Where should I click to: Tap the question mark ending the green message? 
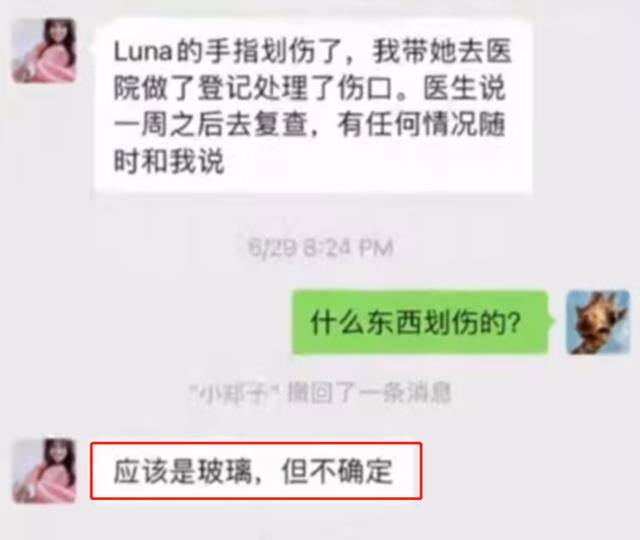coord(514,322)
